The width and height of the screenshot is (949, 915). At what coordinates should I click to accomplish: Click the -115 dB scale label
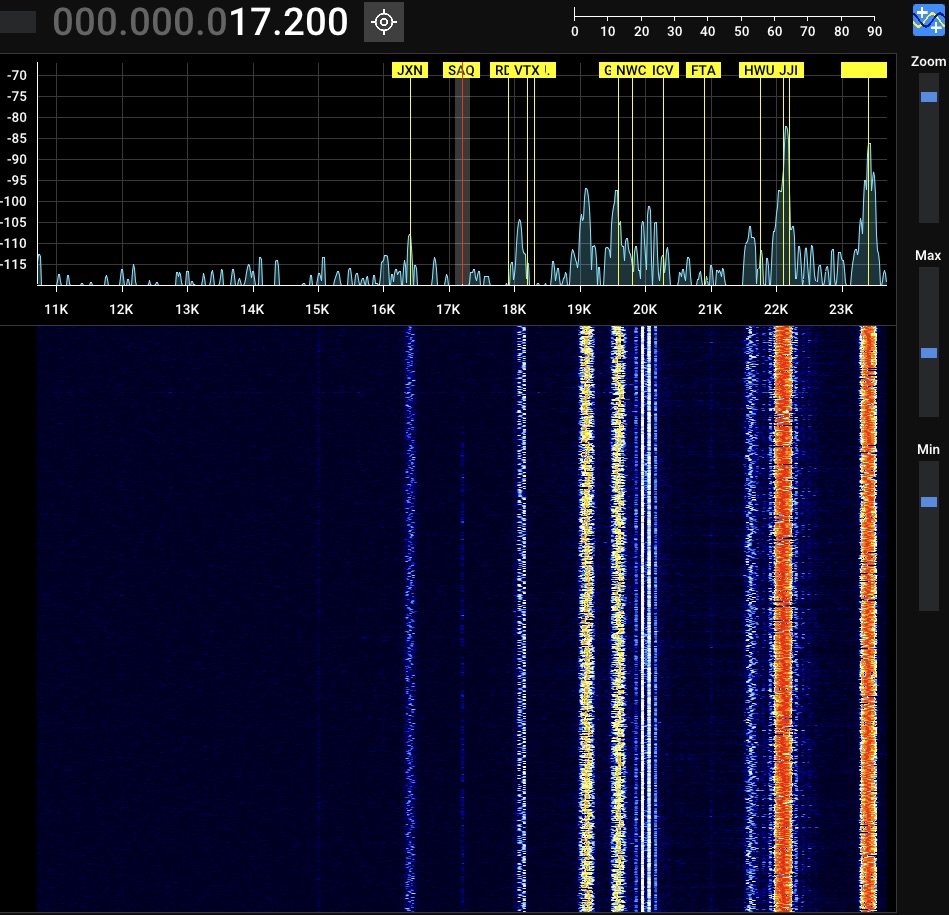[x=15, y=264]
